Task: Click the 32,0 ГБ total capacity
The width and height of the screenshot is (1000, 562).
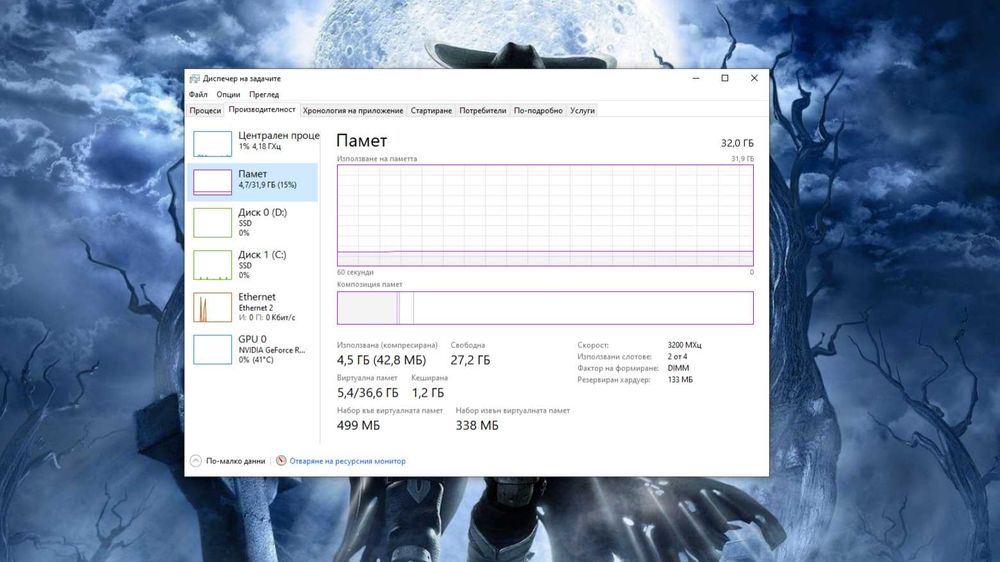Action: click(737, 143)
